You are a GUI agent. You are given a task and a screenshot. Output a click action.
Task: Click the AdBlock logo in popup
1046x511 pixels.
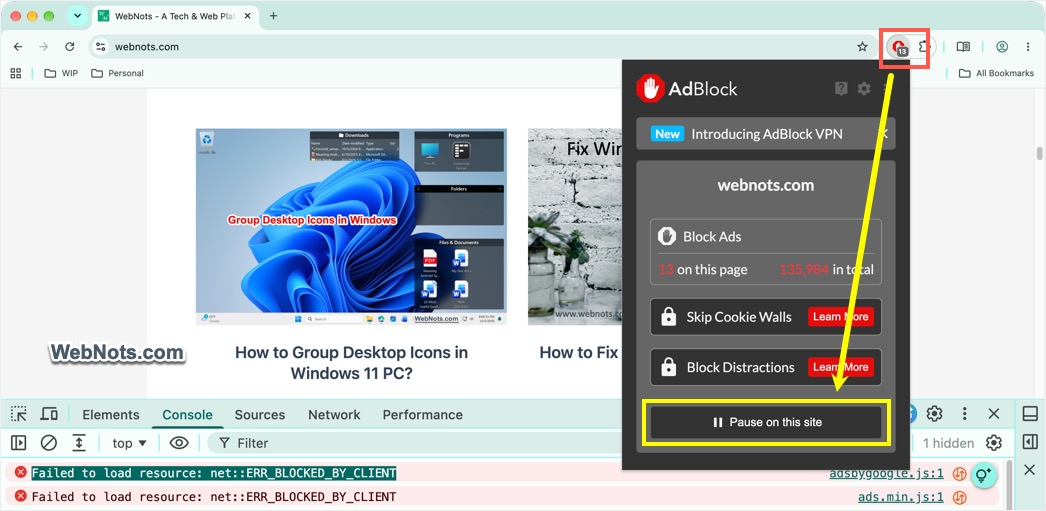click(x=686, y=89)
